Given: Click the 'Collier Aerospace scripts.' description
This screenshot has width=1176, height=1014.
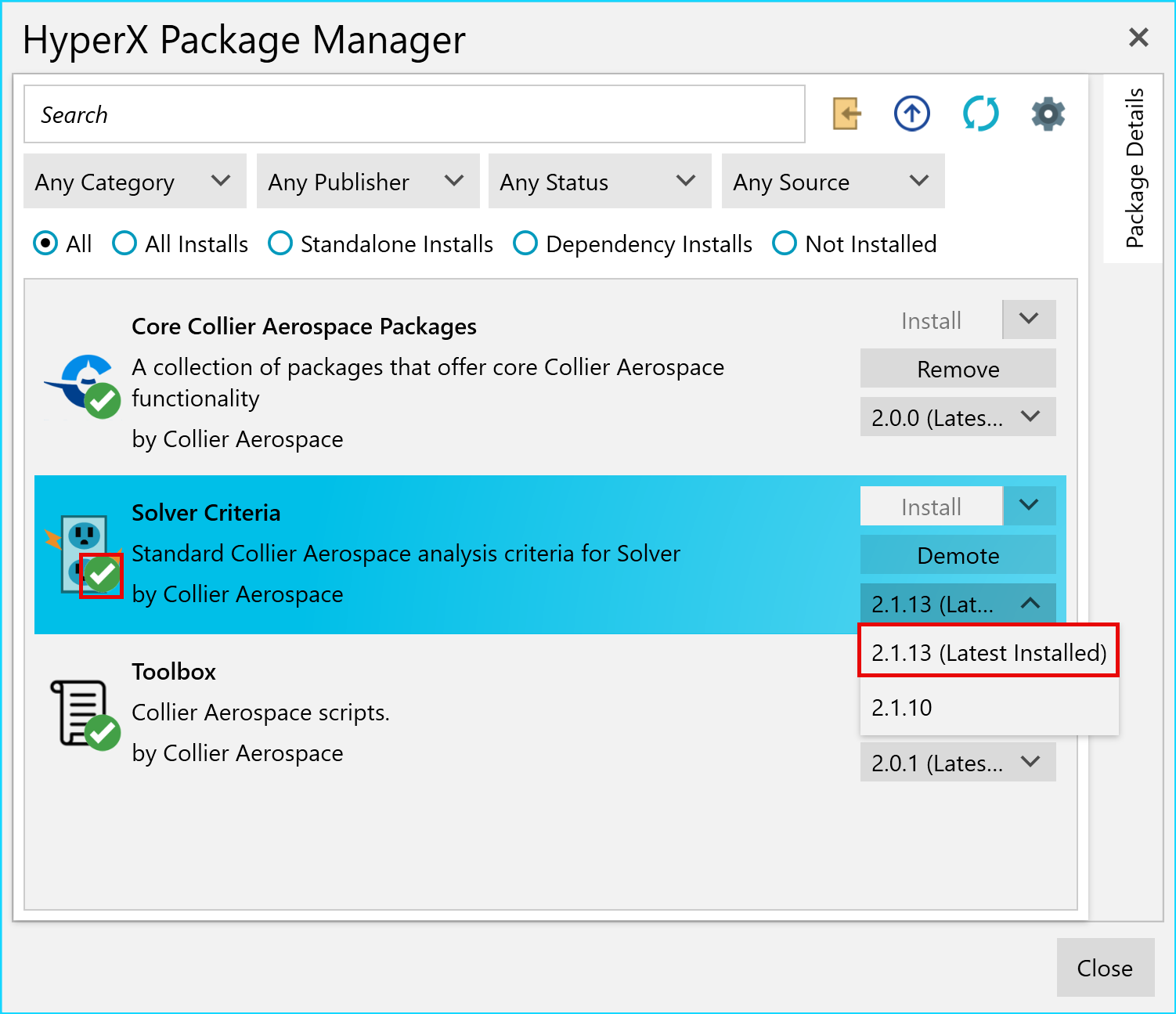Looking at the screenshot, I should click(x=261, y=713).
